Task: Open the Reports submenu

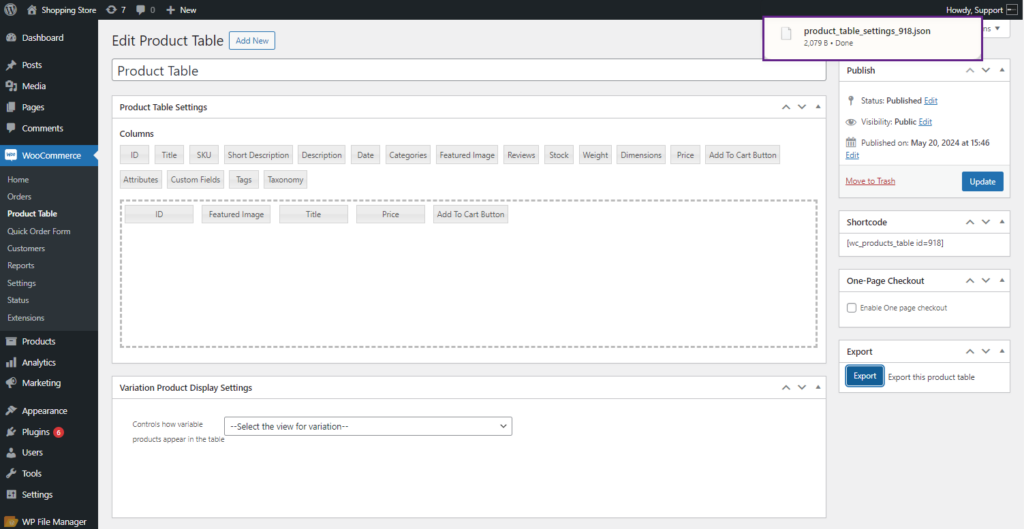Action: pyautogui.click(x=21, y=266)
